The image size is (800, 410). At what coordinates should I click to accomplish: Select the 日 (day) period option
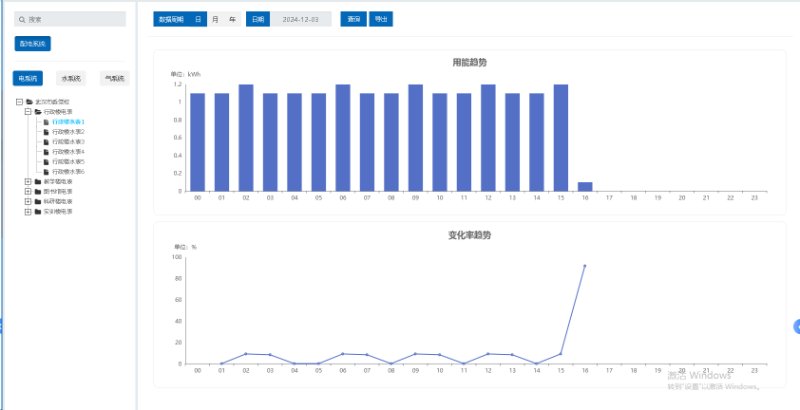point(198,19)
